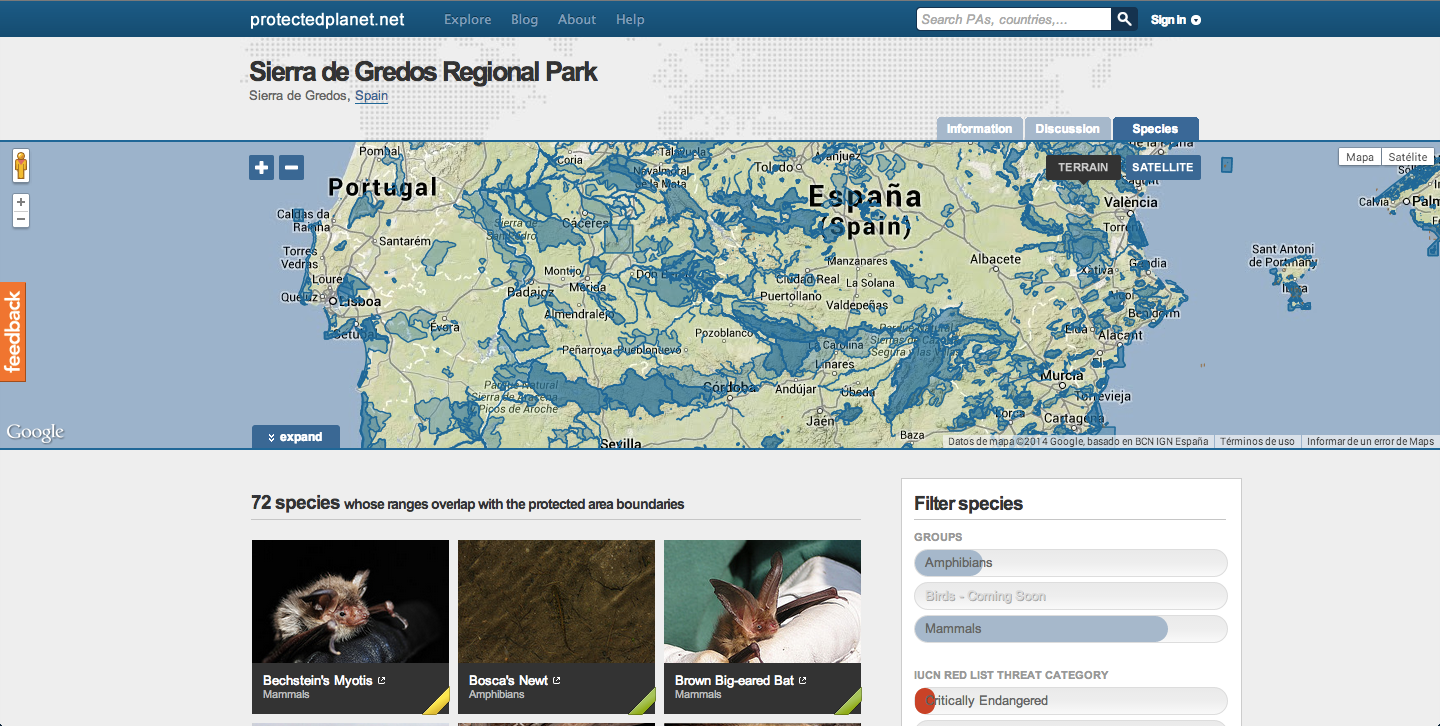Open external link icon beside Brown Big-eared Bat

pos(803,681)
